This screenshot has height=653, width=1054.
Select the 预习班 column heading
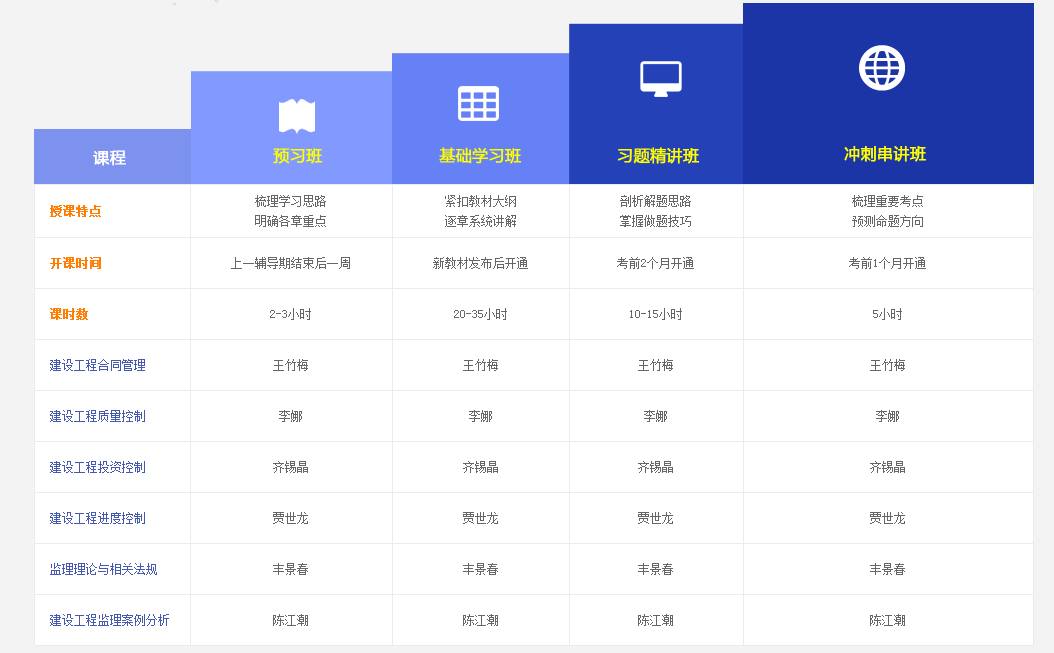(x=297, y=156)
